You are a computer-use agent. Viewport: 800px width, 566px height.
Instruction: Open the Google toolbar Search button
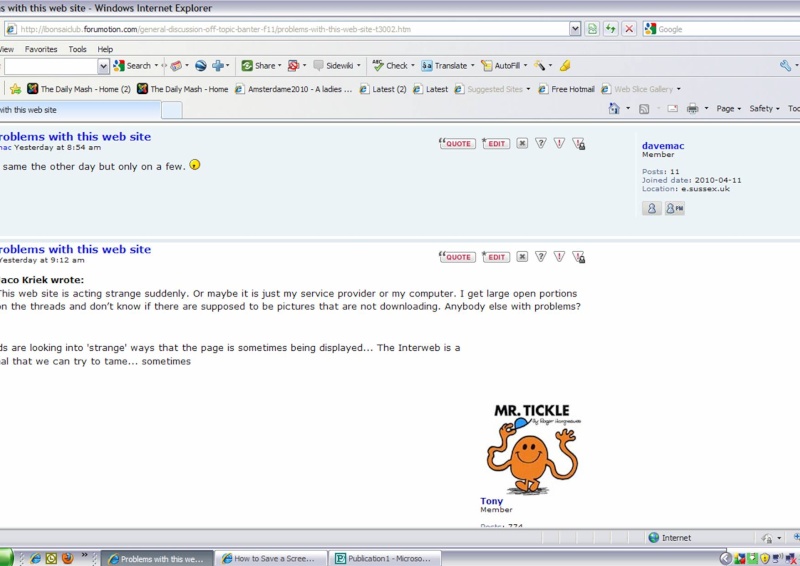(x=133, y=66)
